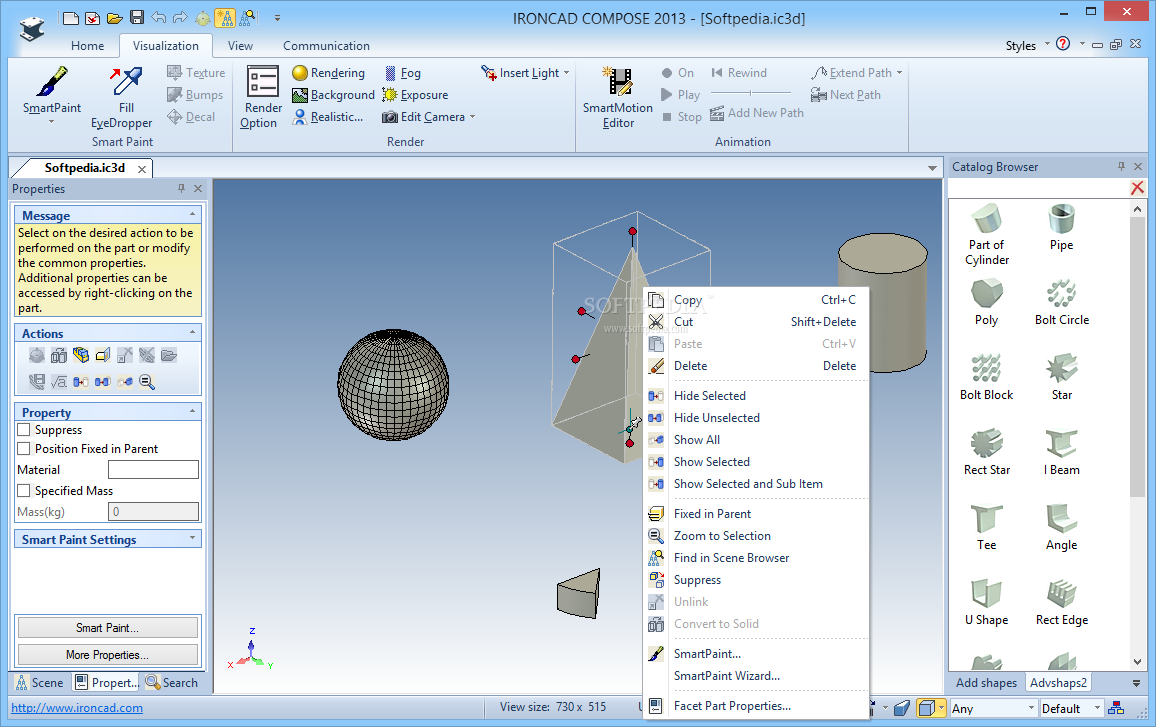
Task: Open the Help question mark icon
Action: click(1062, 44)
